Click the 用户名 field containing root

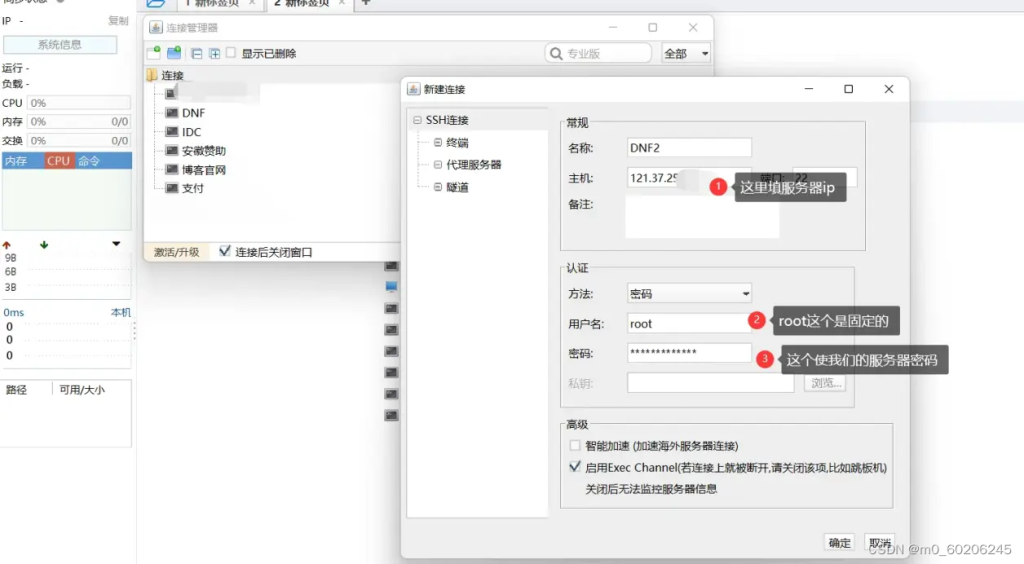pyautogui.click(x=689, y=323)
